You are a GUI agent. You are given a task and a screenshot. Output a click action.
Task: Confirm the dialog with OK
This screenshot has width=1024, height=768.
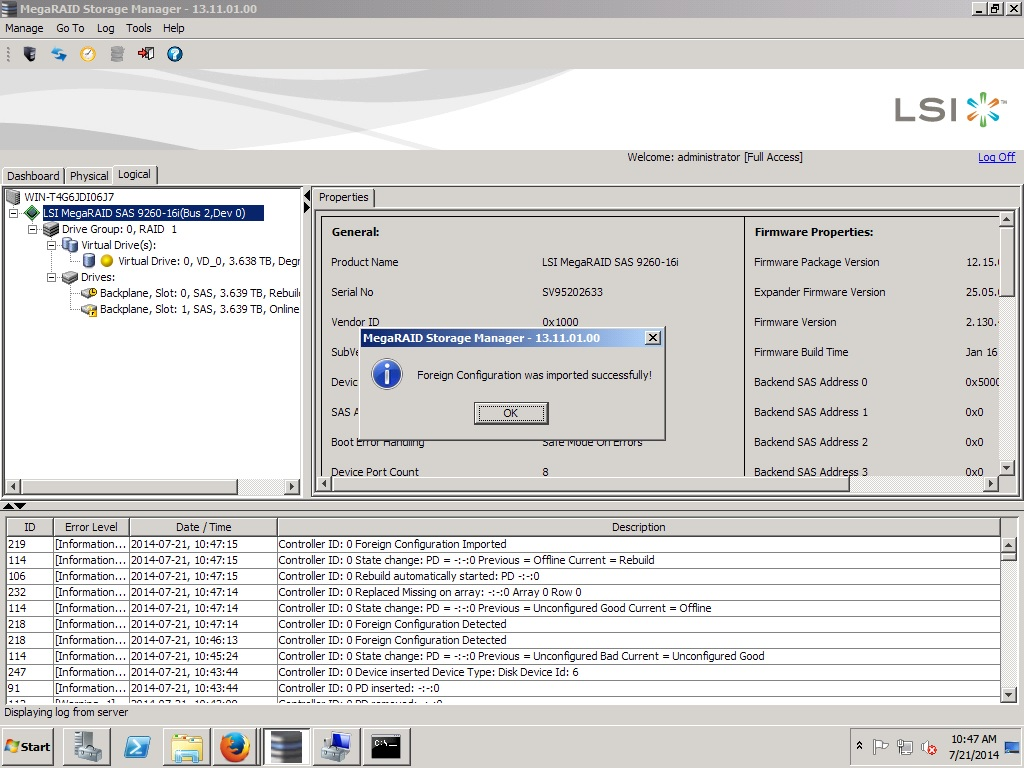pos(511,413)
